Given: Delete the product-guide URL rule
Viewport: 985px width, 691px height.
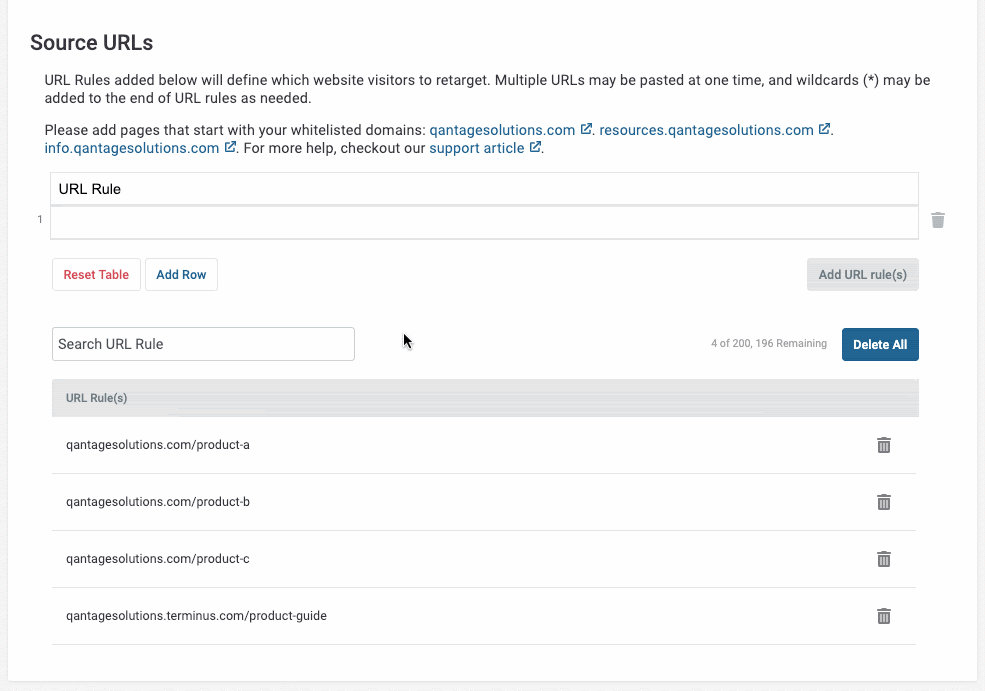Looking at the screenshot, I should coord(884,616).
